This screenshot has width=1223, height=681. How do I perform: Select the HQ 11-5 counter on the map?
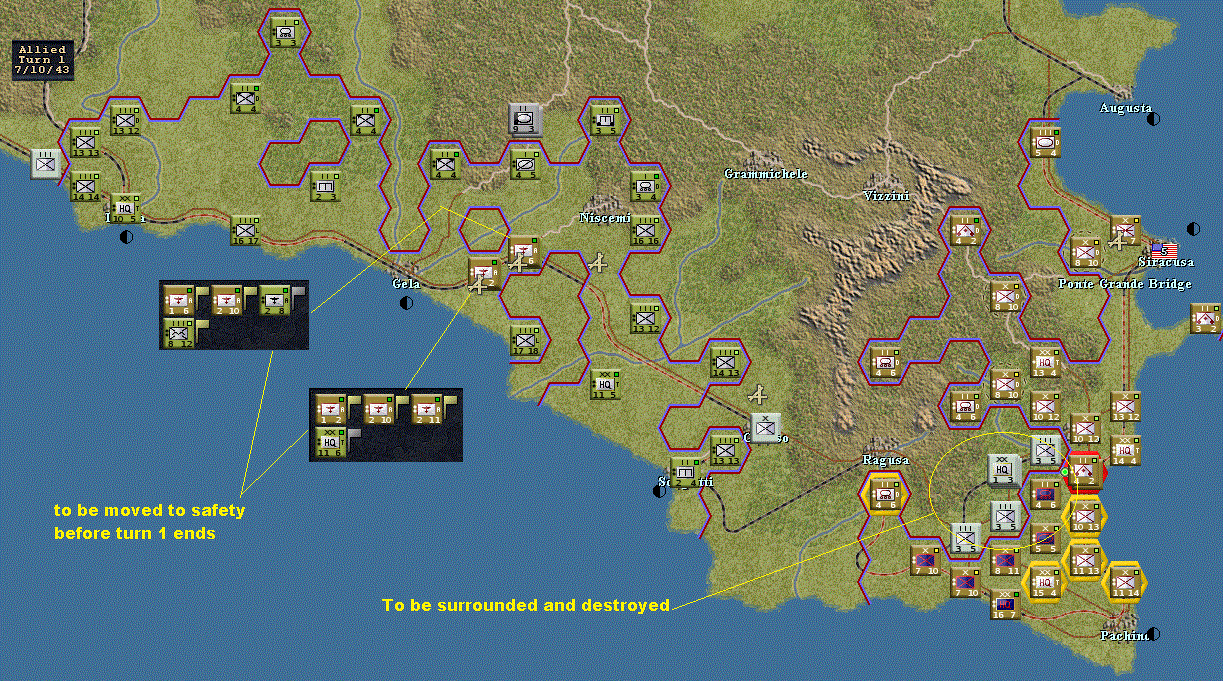(605, 384)
